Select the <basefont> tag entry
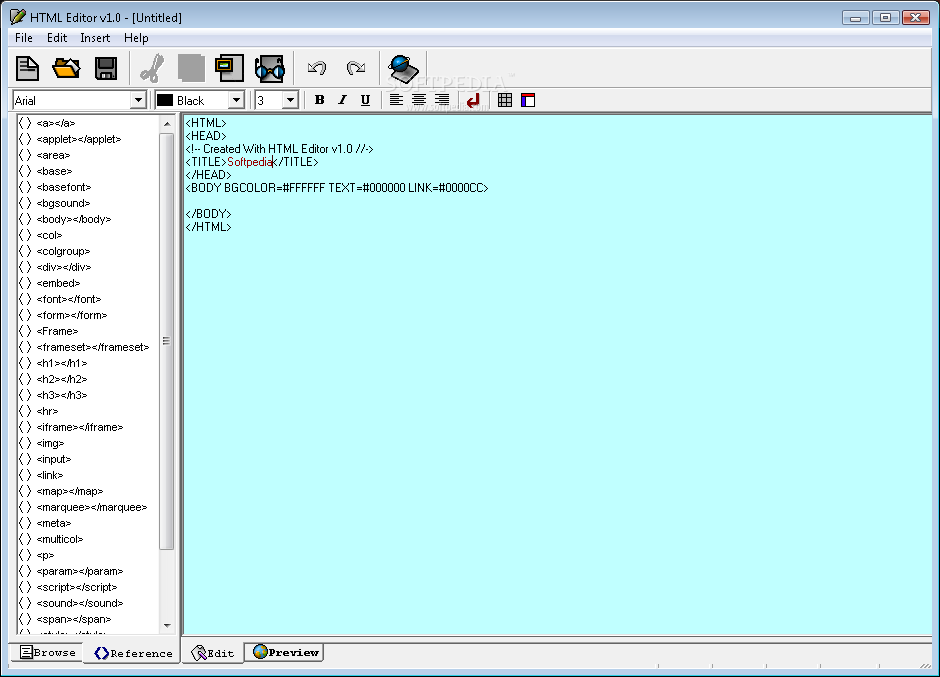The height and width of the screenshot is (677, 940). 64,187
